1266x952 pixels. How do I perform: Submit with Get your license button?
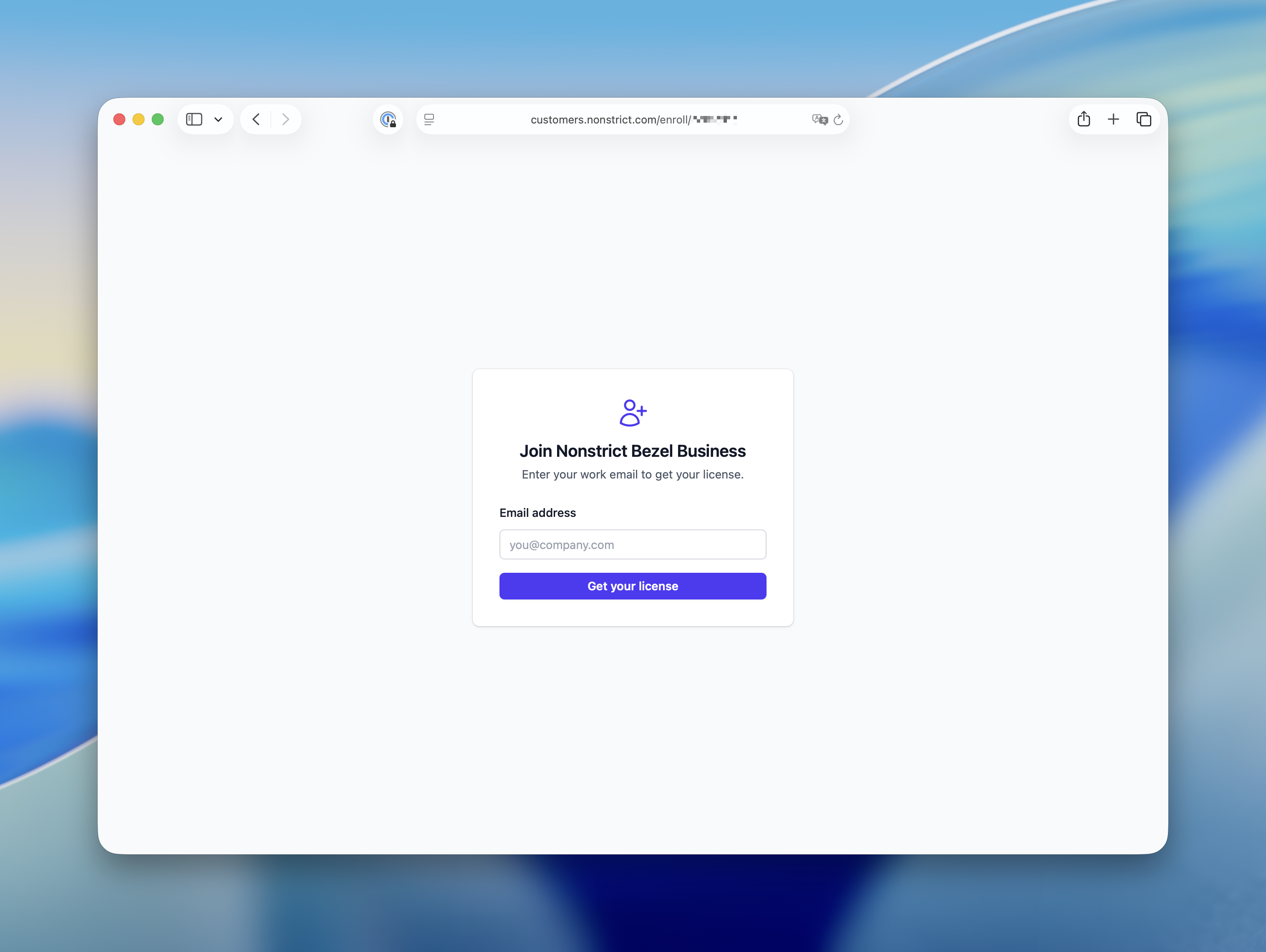click(633, 586)
